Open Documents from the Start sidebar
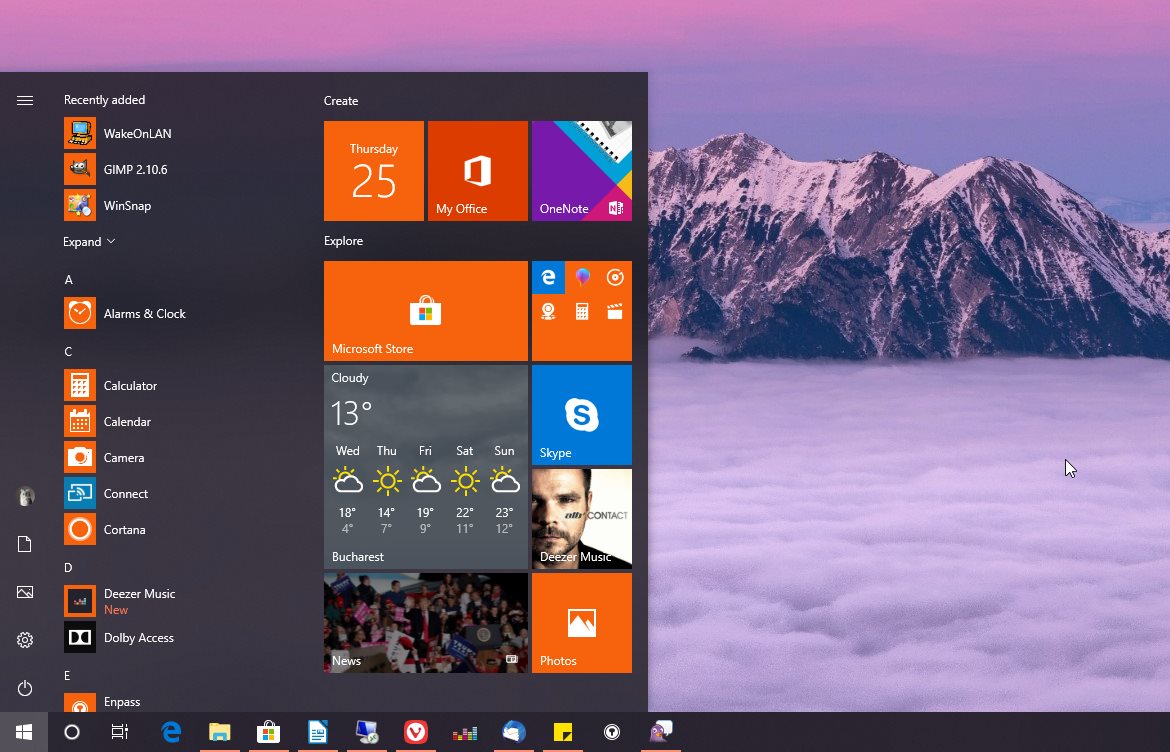This screenshot has height=752, width=1170. click(25, 544)
